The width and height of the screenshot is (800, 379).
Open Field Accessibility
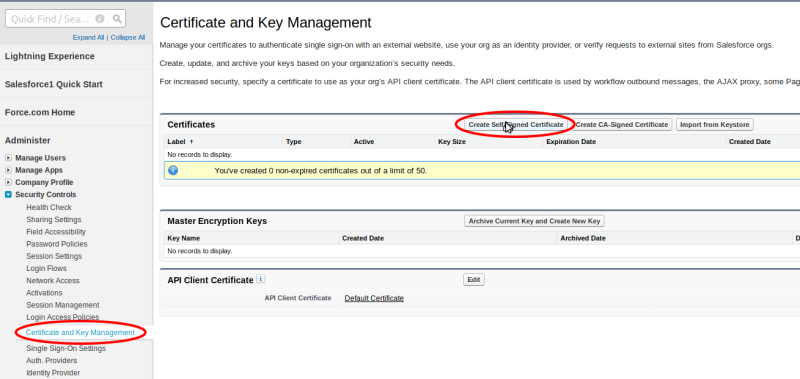(56, 232)
